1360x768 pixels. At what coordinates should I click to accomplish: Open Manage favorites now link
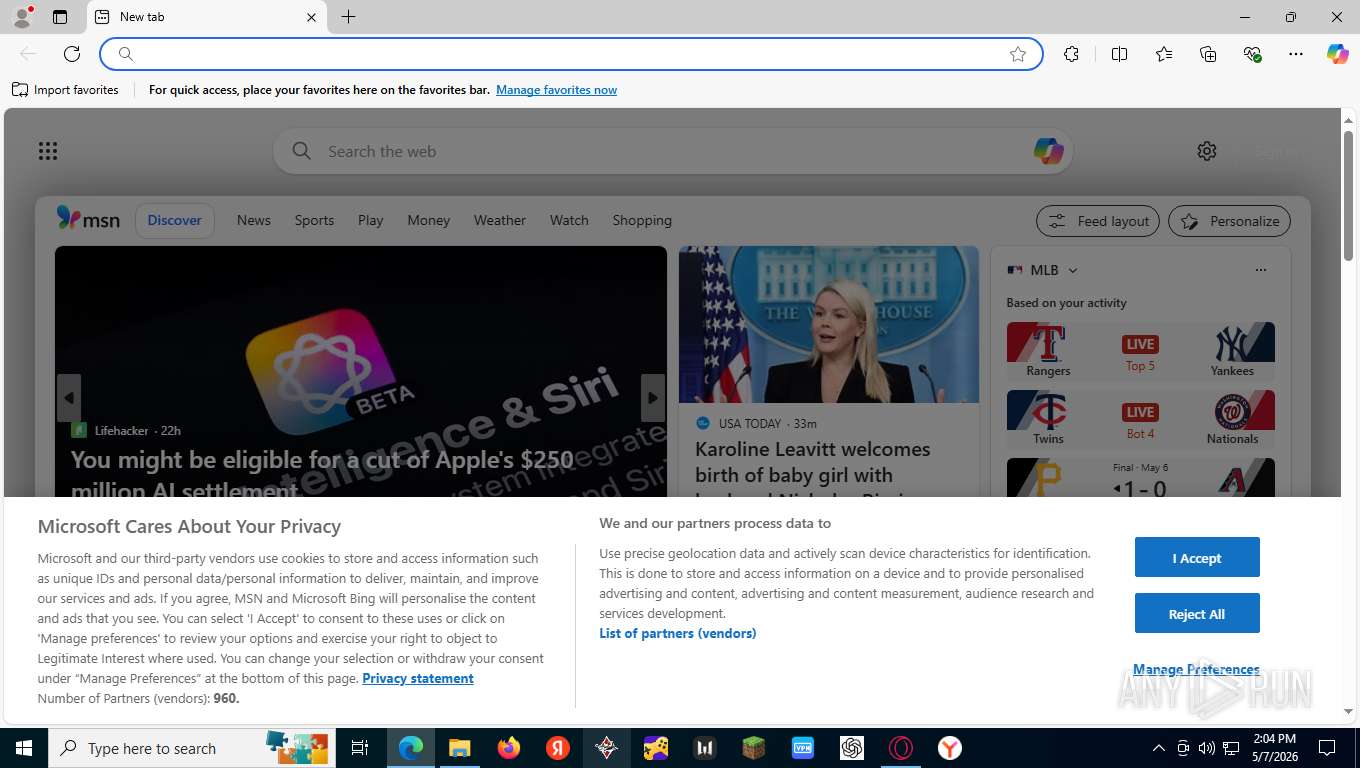pyautogui.click(x=556, y=90)
